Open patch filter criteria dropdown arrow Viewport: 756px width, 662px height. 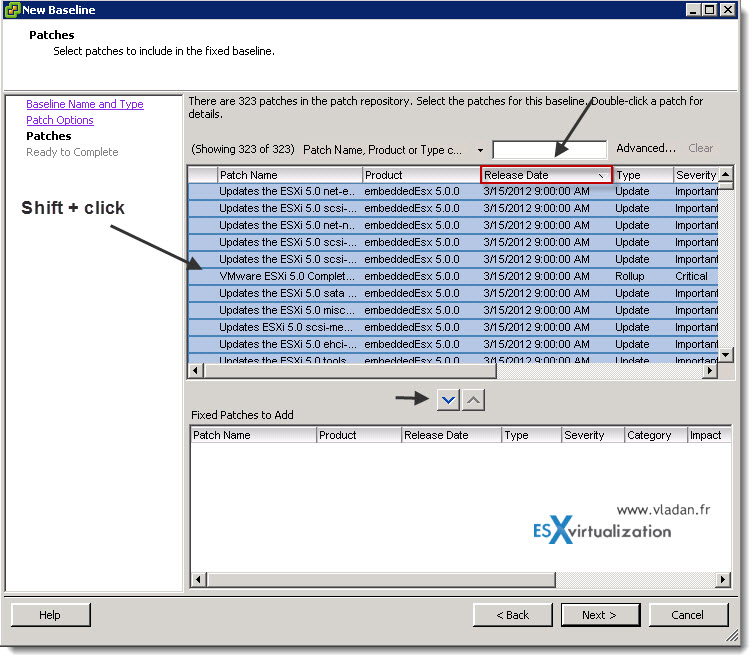click(480, 150)
